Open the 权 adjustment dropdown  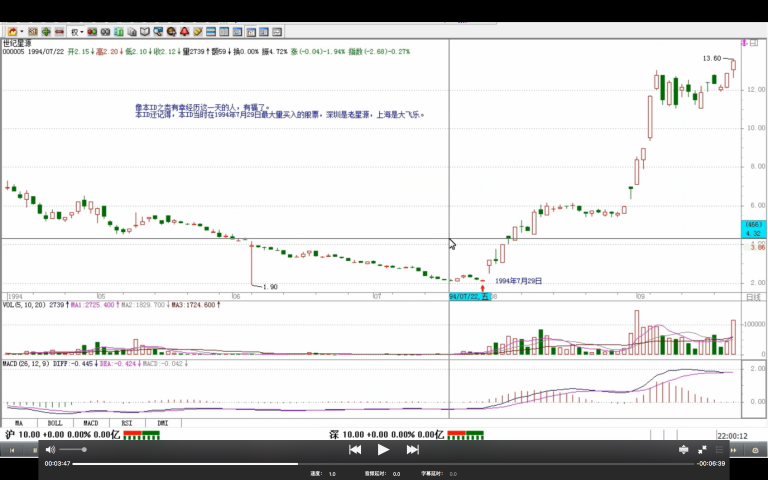coord(77,32)
